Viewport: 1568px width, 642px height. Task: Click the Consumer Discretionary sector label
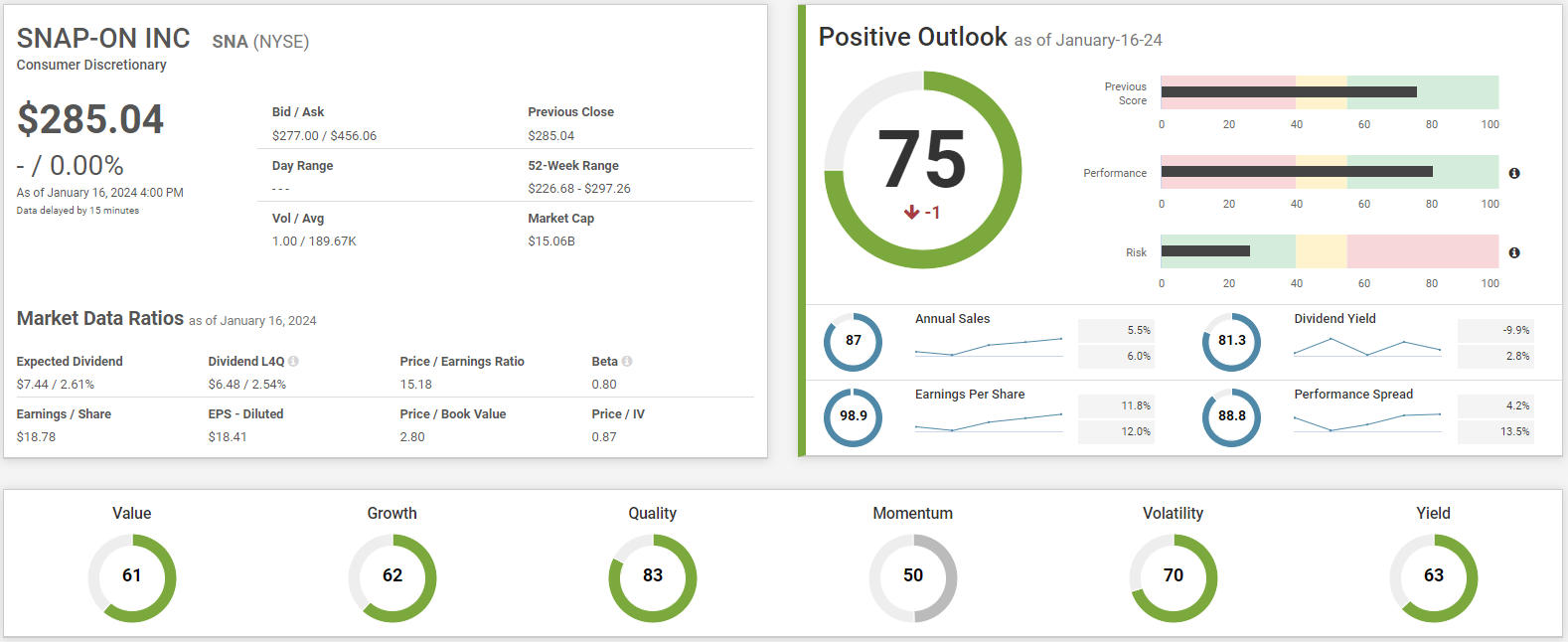pos(91,65)
